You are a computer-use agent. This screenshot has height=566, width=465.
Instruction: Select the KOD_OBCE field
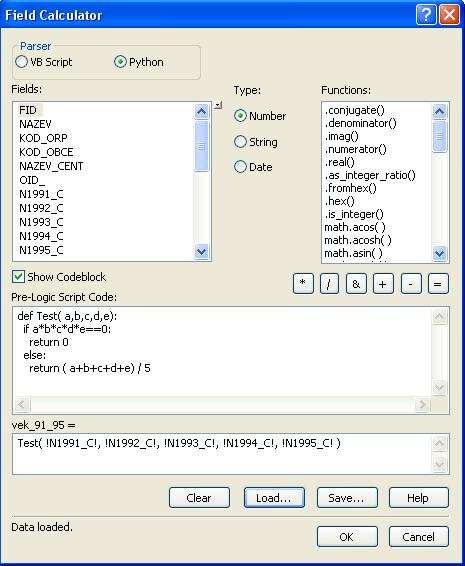click(46, 152)
